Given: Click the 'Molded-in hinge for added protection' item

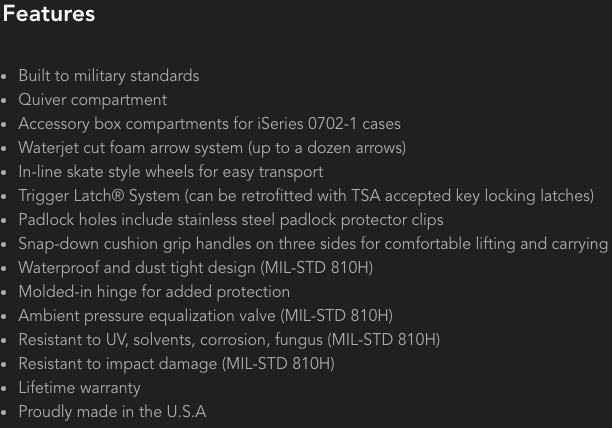Looking at the screenshot, I should click(154, 292).
